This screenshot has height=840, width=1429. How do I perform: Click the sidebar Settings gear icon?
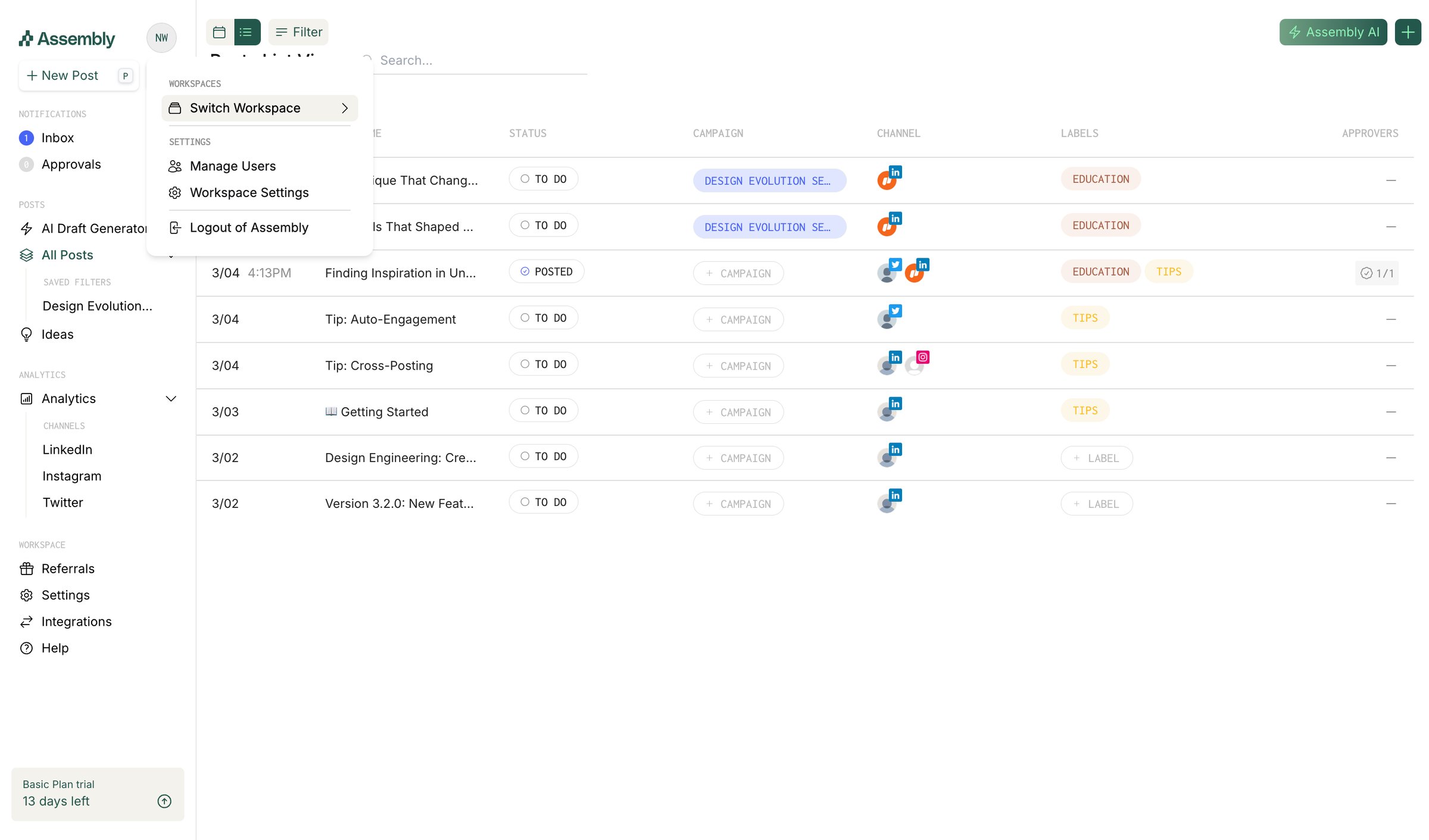click(26, 595)
